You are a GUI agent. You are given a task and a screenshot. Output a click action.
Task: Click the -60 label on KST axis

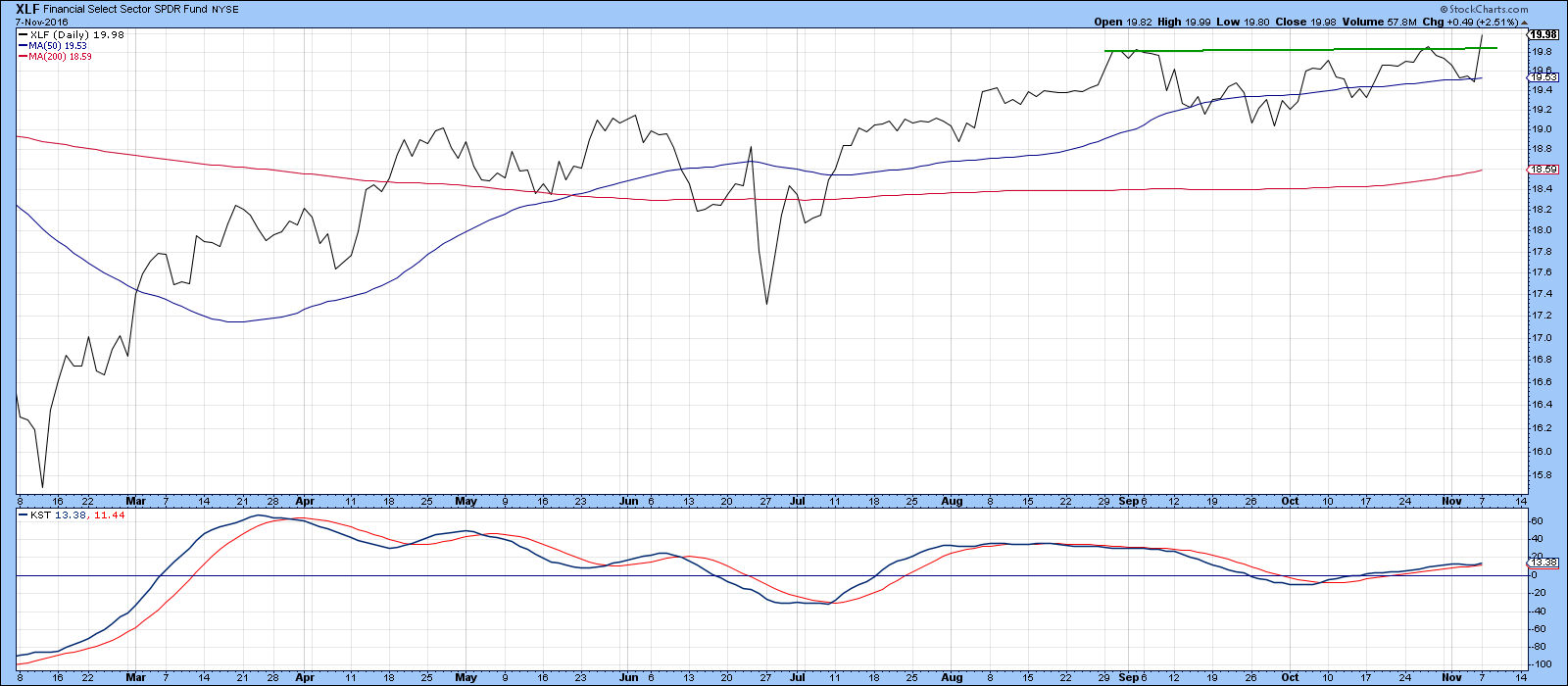[1540, 629]
